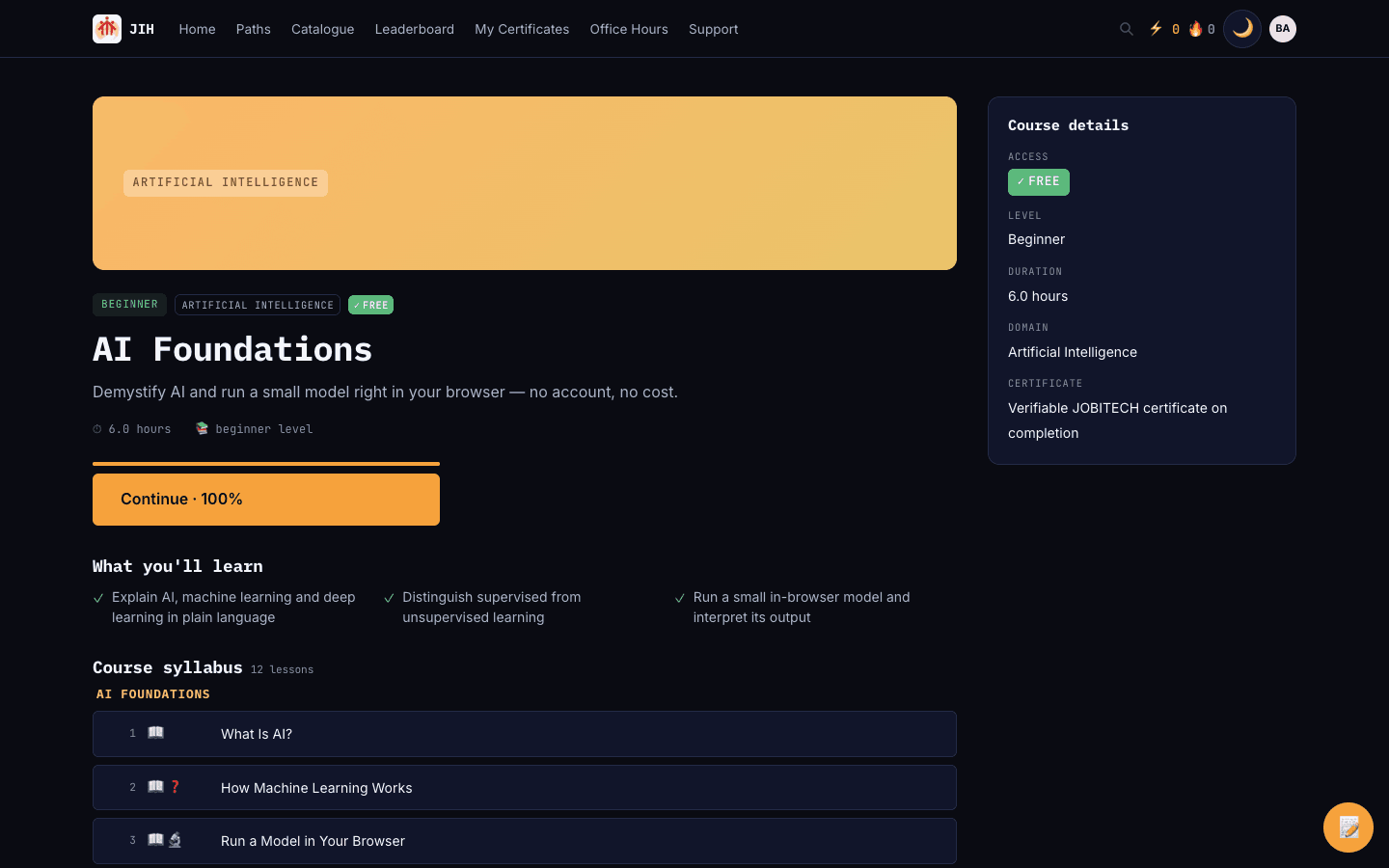Image resolution: width=1389 pixels, height=868 pixels.
Task: Click the clock icon beside 6.0 hours
Action: 97,429
